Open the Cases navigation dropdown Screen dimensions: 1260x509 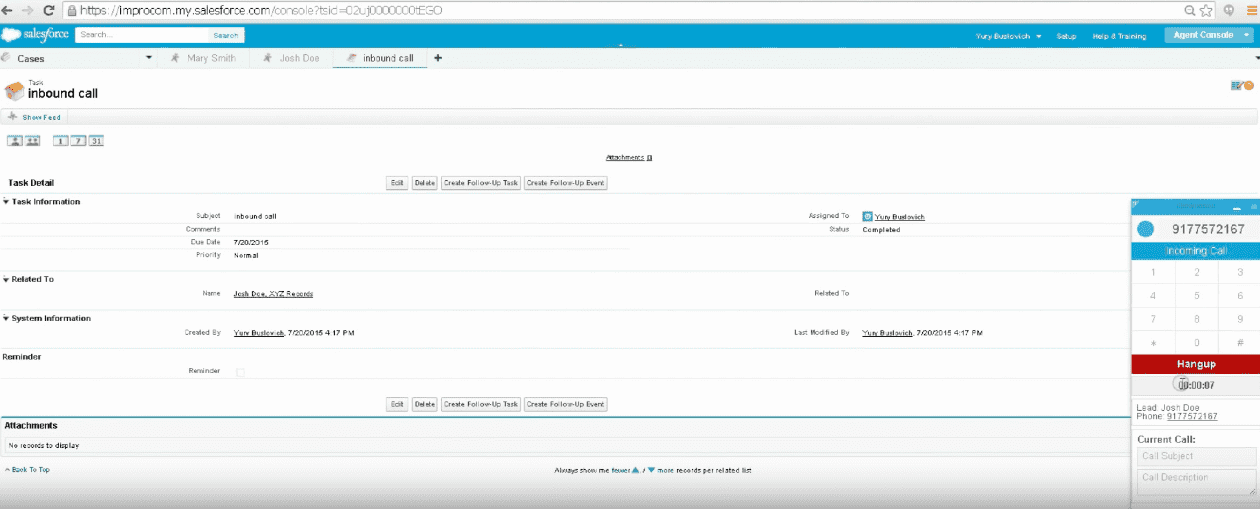[x=149, y=58]
